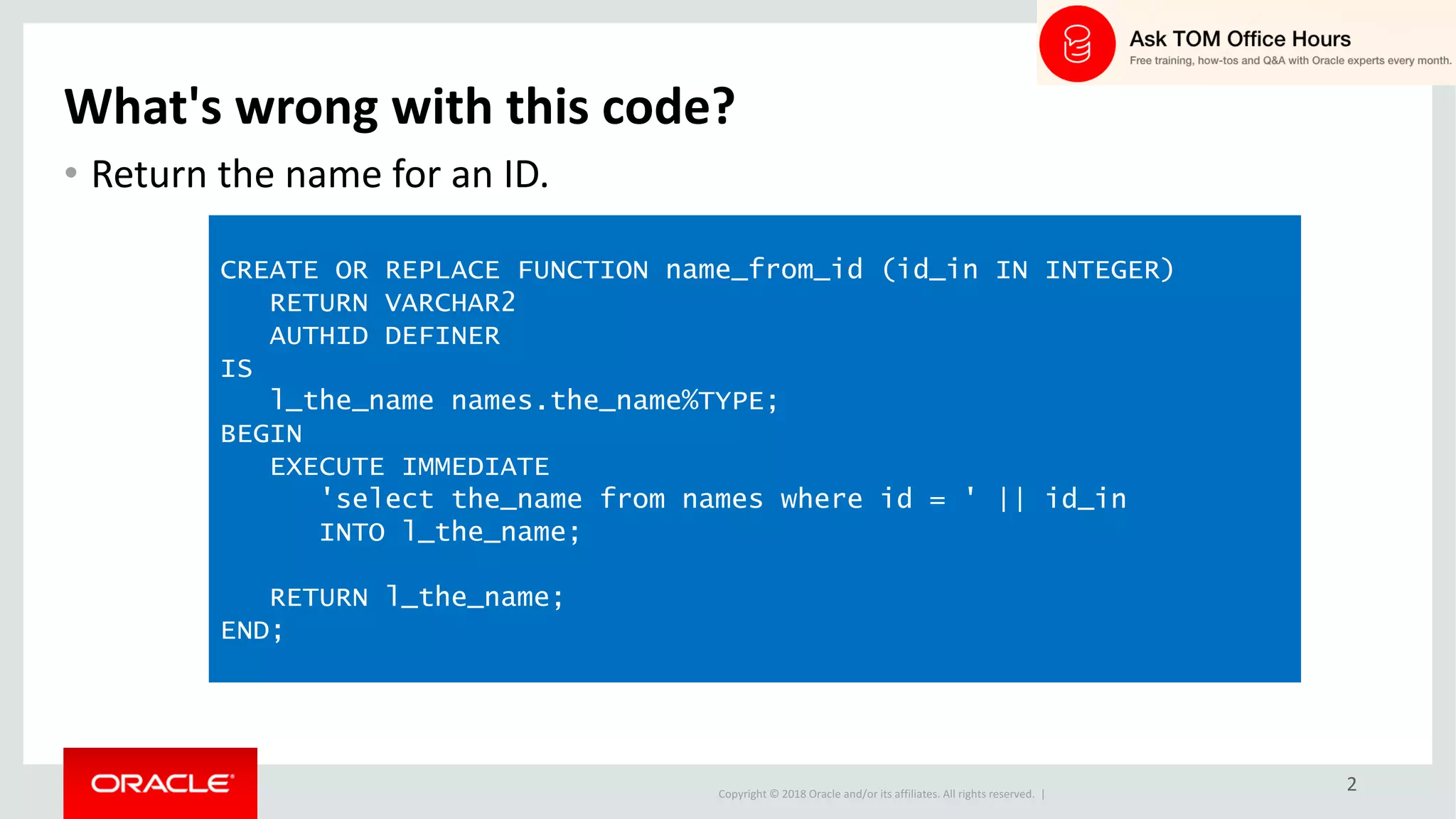
Task: Click the Oracle logo in red box
Action: point(161,783)
